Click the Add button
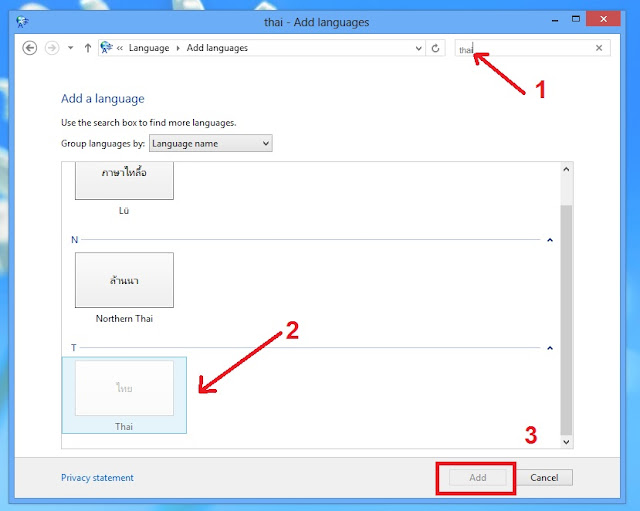The height and width of the screenshot is (511, 640). click(478, 478)
